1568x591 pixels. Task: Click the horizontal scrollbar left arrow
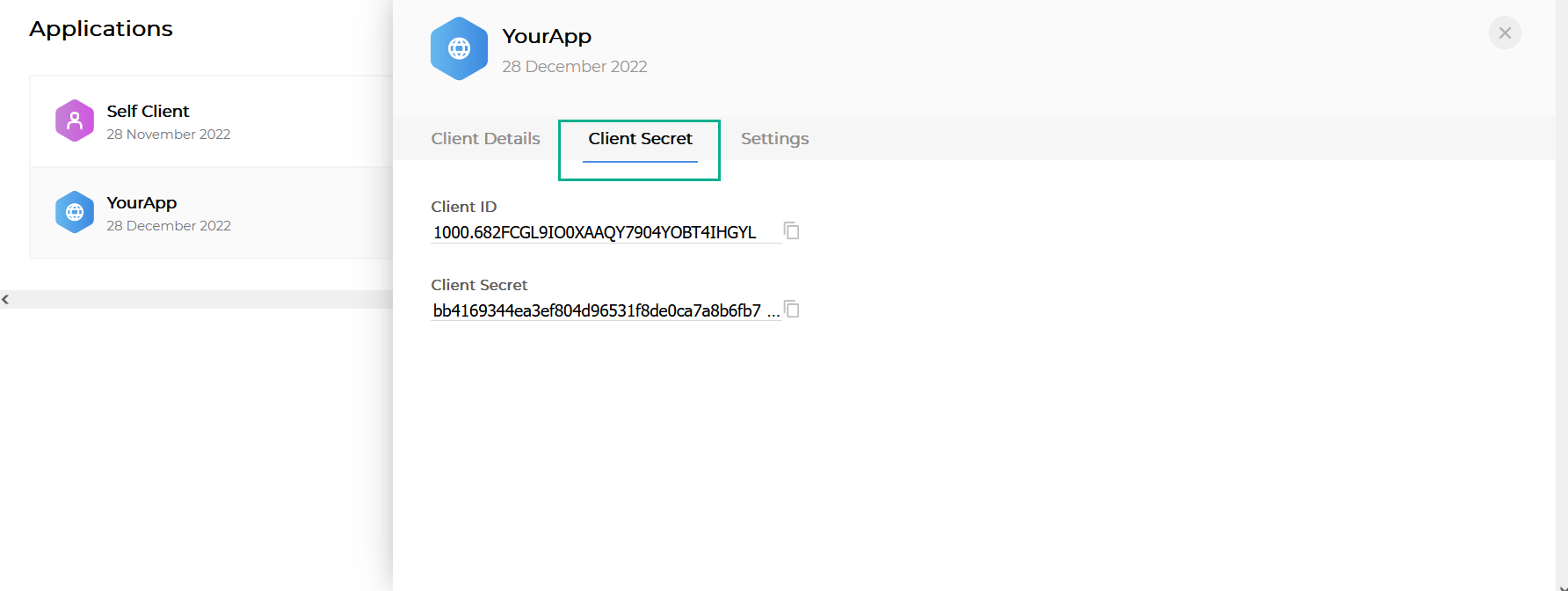click(5, 300)
